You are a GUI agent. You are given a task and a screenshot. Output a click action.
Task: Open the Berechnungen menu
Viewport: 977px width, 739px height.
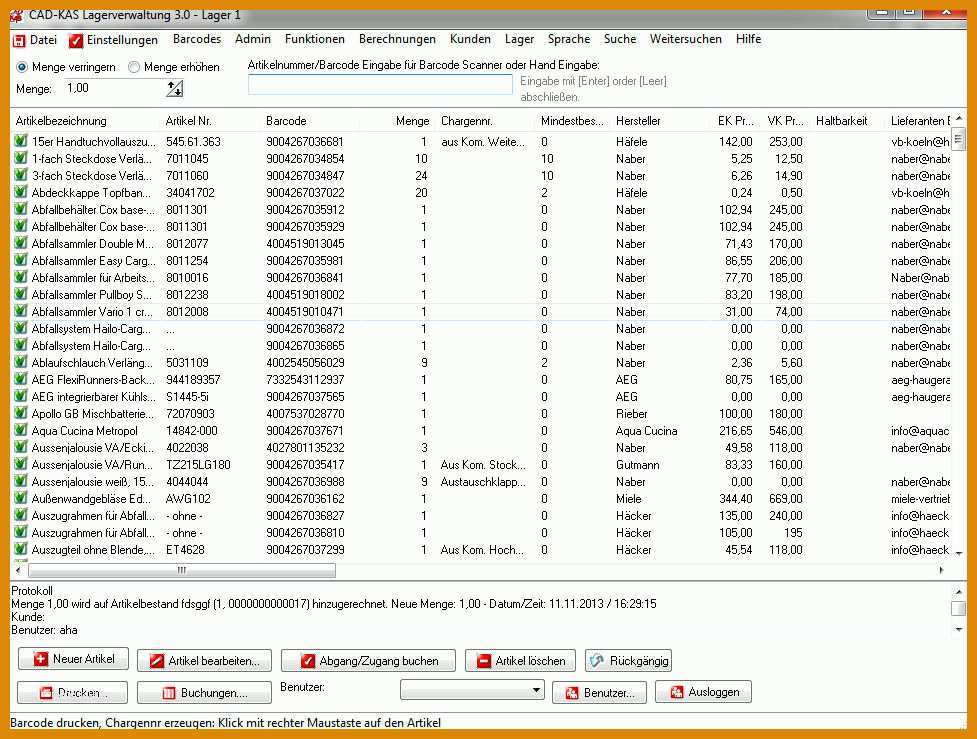pos(398,39)
